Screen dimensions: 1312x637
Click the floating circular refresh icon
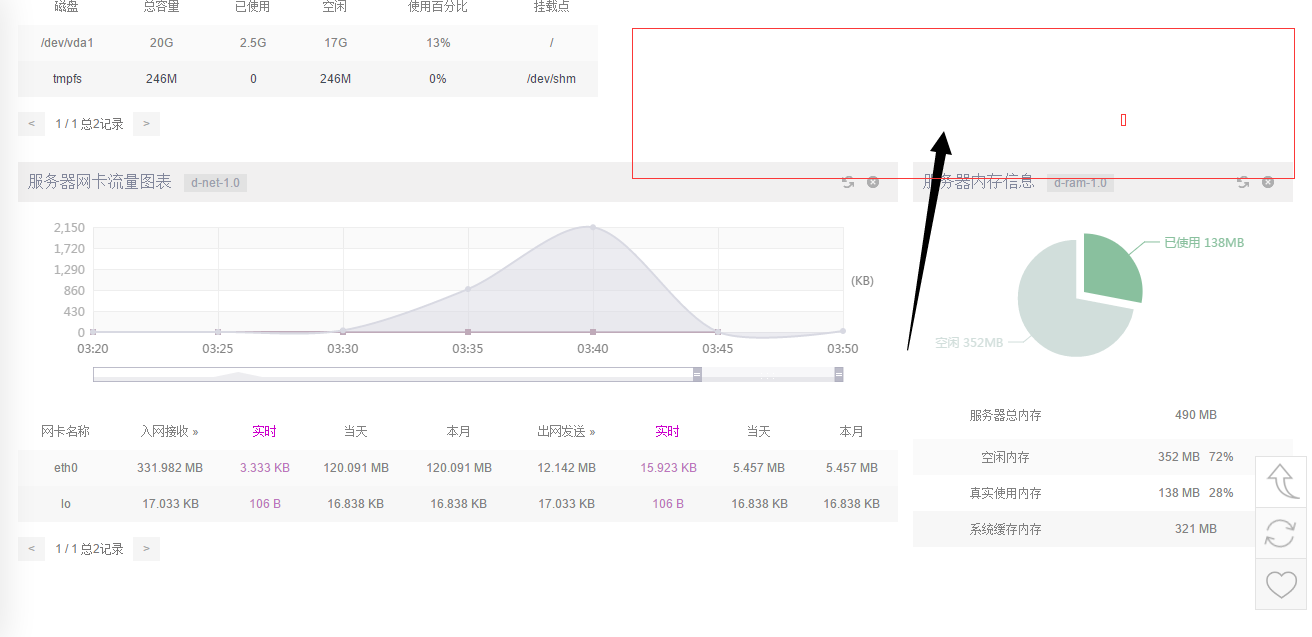pyautogui.click(x=1281, y=533)
